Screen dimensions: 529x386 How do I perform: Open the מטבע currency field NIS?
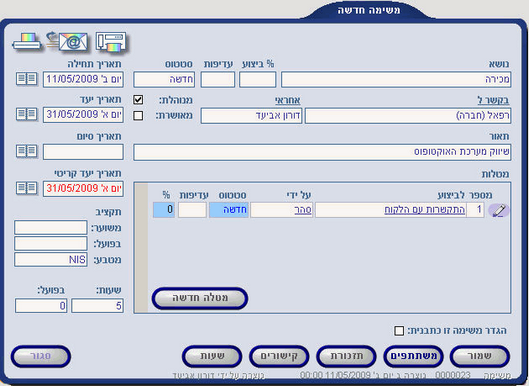(51, 260)
